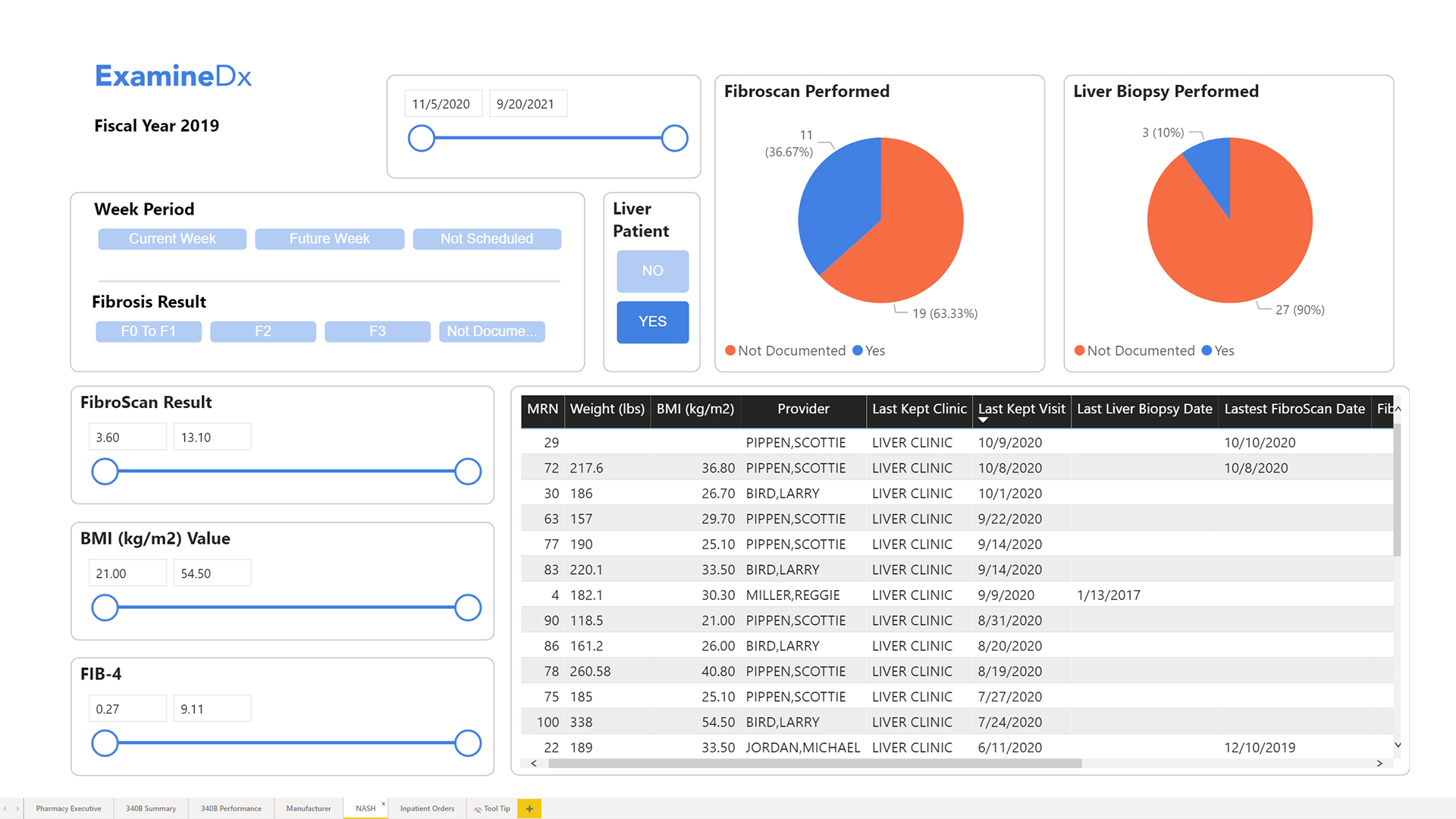This screenshot has height=819, width=1456.
Task: Click FIB-4 maximum field 9.11
Action: tap(212, 709)
